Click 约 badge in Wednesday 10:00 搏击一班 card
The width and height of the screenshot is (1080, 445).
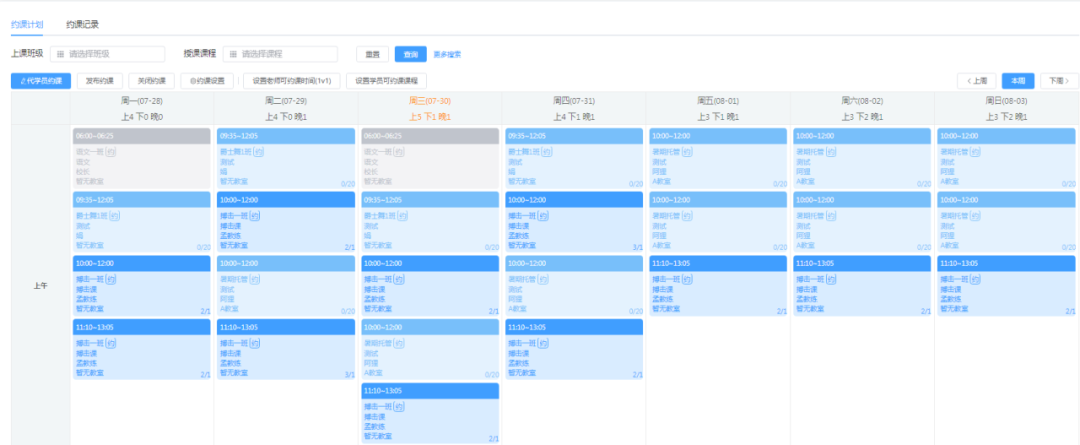(x=399, y=280)
